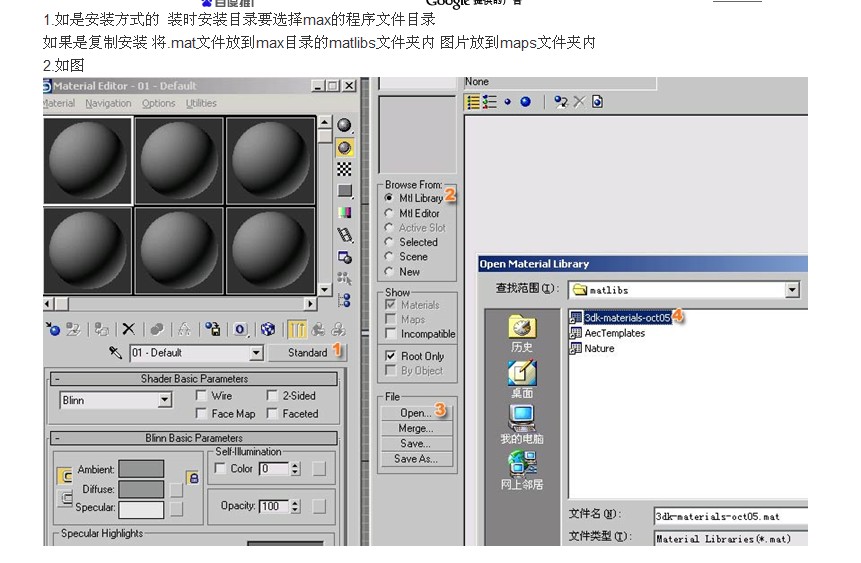Click the Merge... file button
Viewport: 861px width, 563px height.
pyautogui.click(x=416, y=428)
